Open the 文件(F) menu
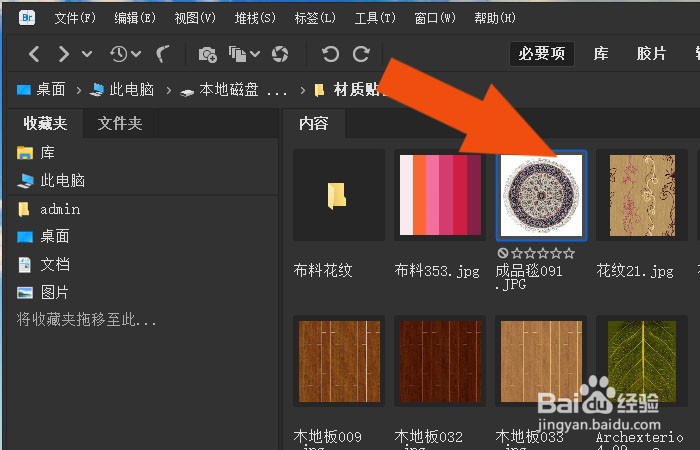 pos(75,18)
